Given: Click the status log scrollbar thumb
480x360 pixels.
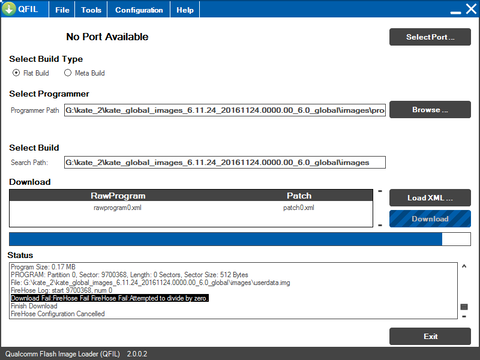Looking at the screenshot, I should tap(464, 307).
